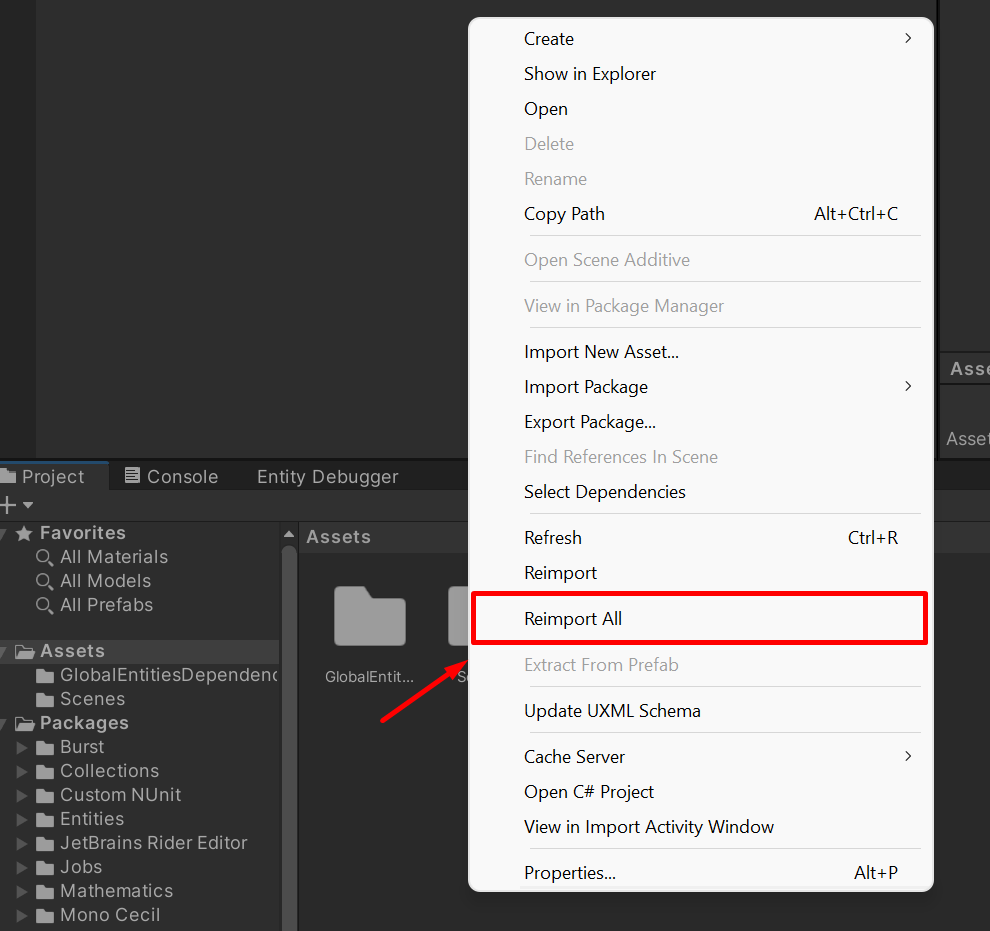Click folder tree scrollbar up arrow
This screenshot has width=990, height=931.
tap(289, 535)
